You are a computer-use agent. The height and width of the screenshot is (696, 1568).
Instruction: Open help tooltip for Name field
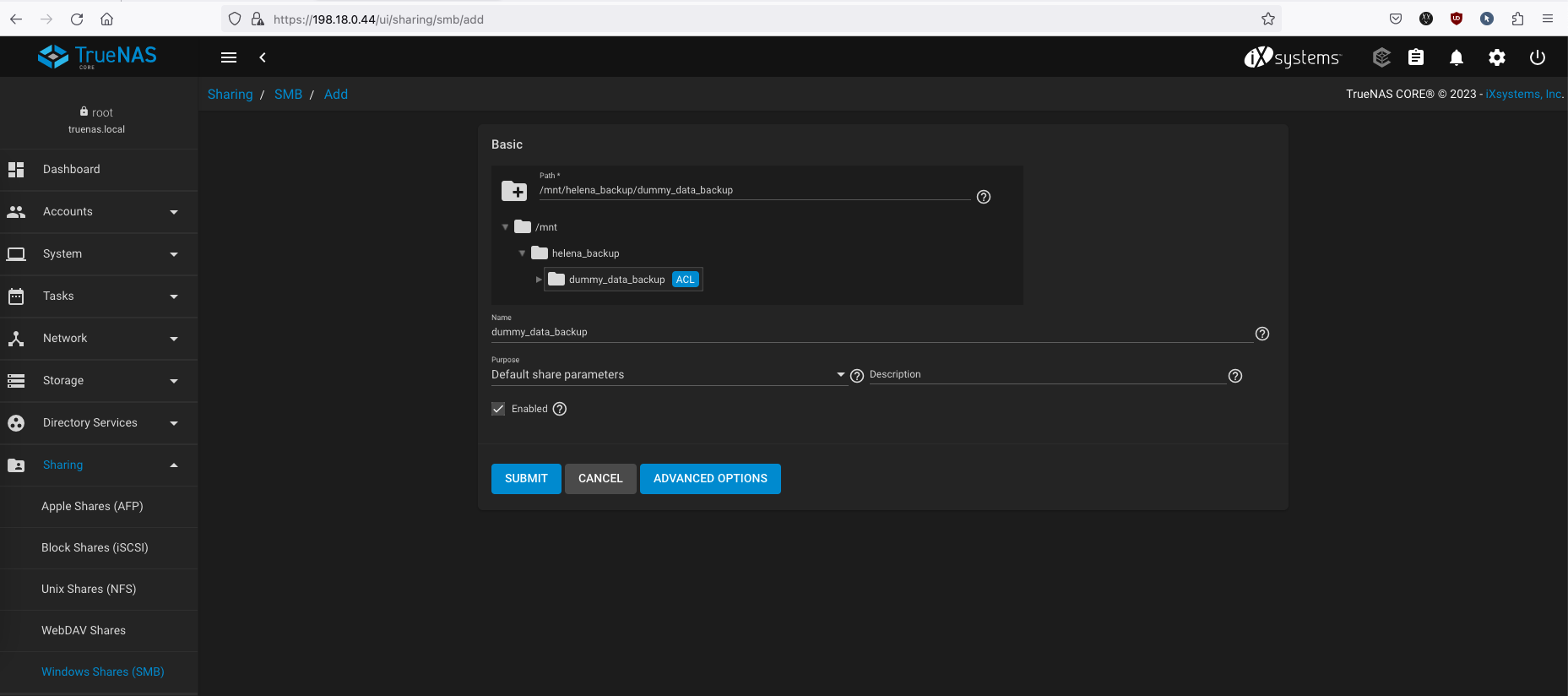[1261, 334]
